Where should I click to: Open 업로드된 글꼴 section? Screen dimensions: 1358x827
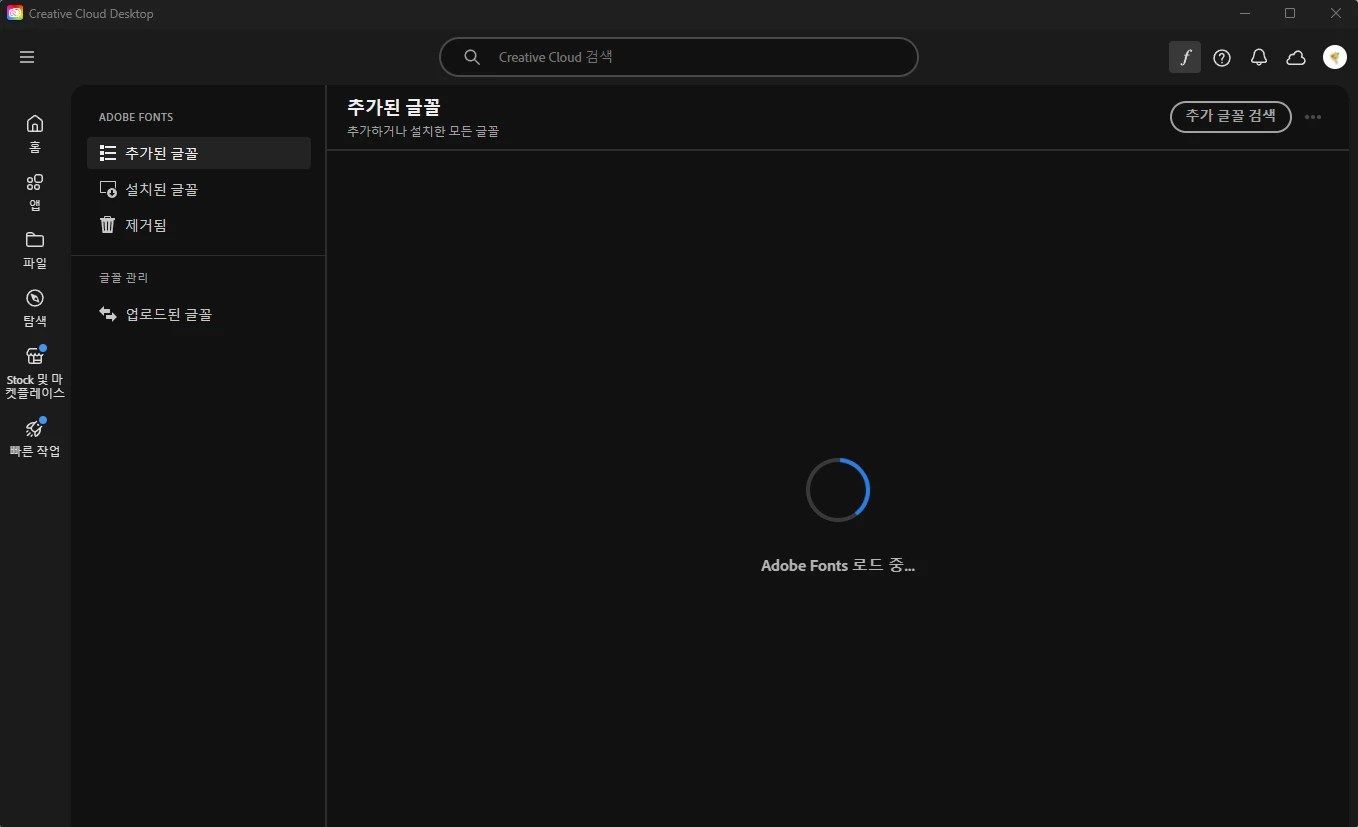click(199, 314)
